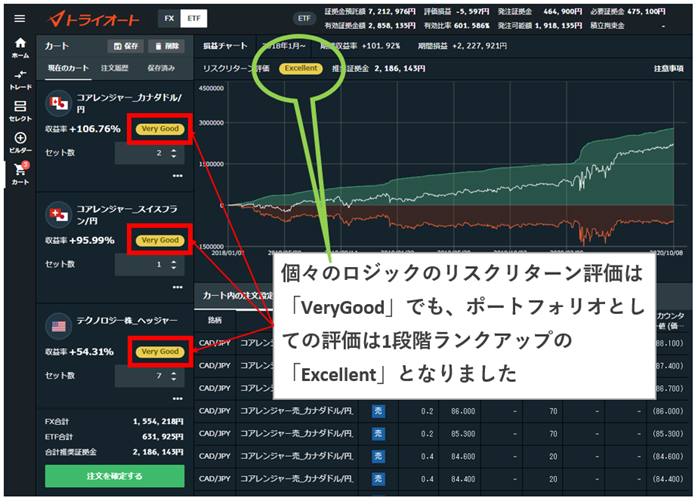Delete the cart with 削除 button
The height and width of the screenshot is (501, 698).
click(x=166, y=46)
